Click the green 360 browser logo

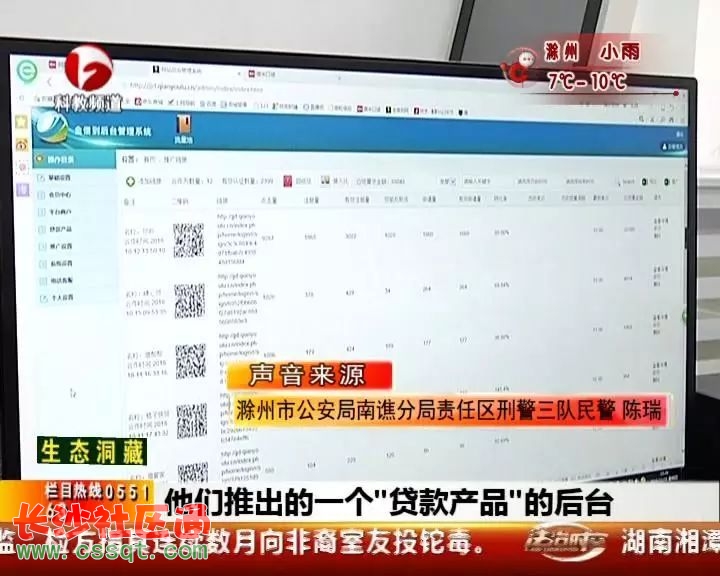(27, 70)
